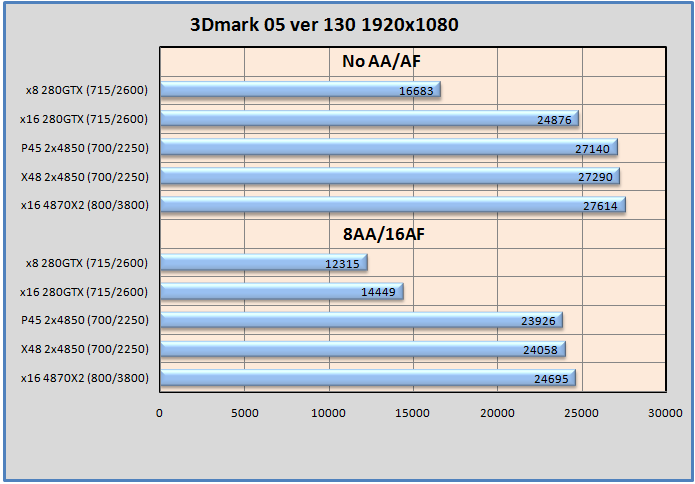Select "X48 2x4850 (700/2250)" label beside the 27290 bar
The width and height of the screenshot is (695, 484).
click(85, 177)
